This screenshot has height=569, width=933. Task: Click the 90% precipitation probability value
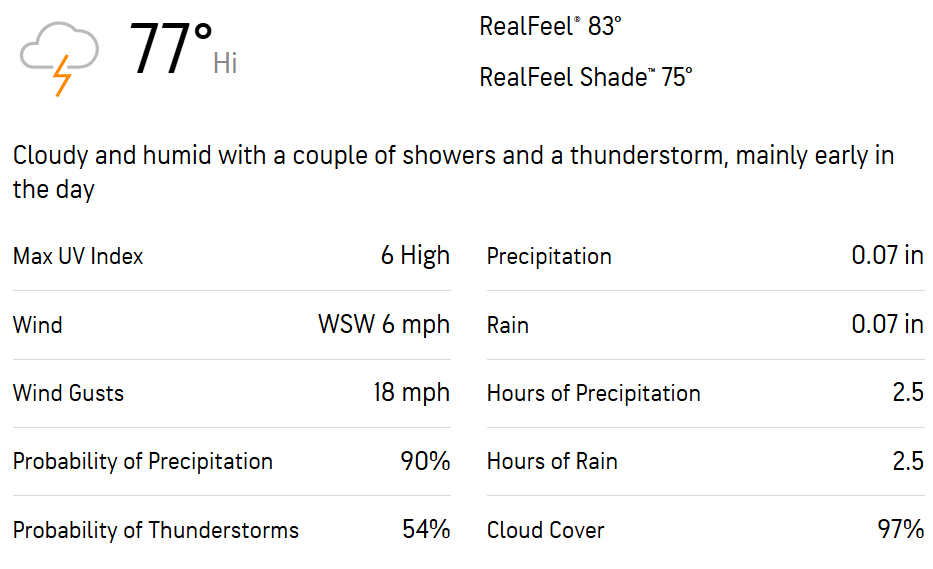point(425,461)
